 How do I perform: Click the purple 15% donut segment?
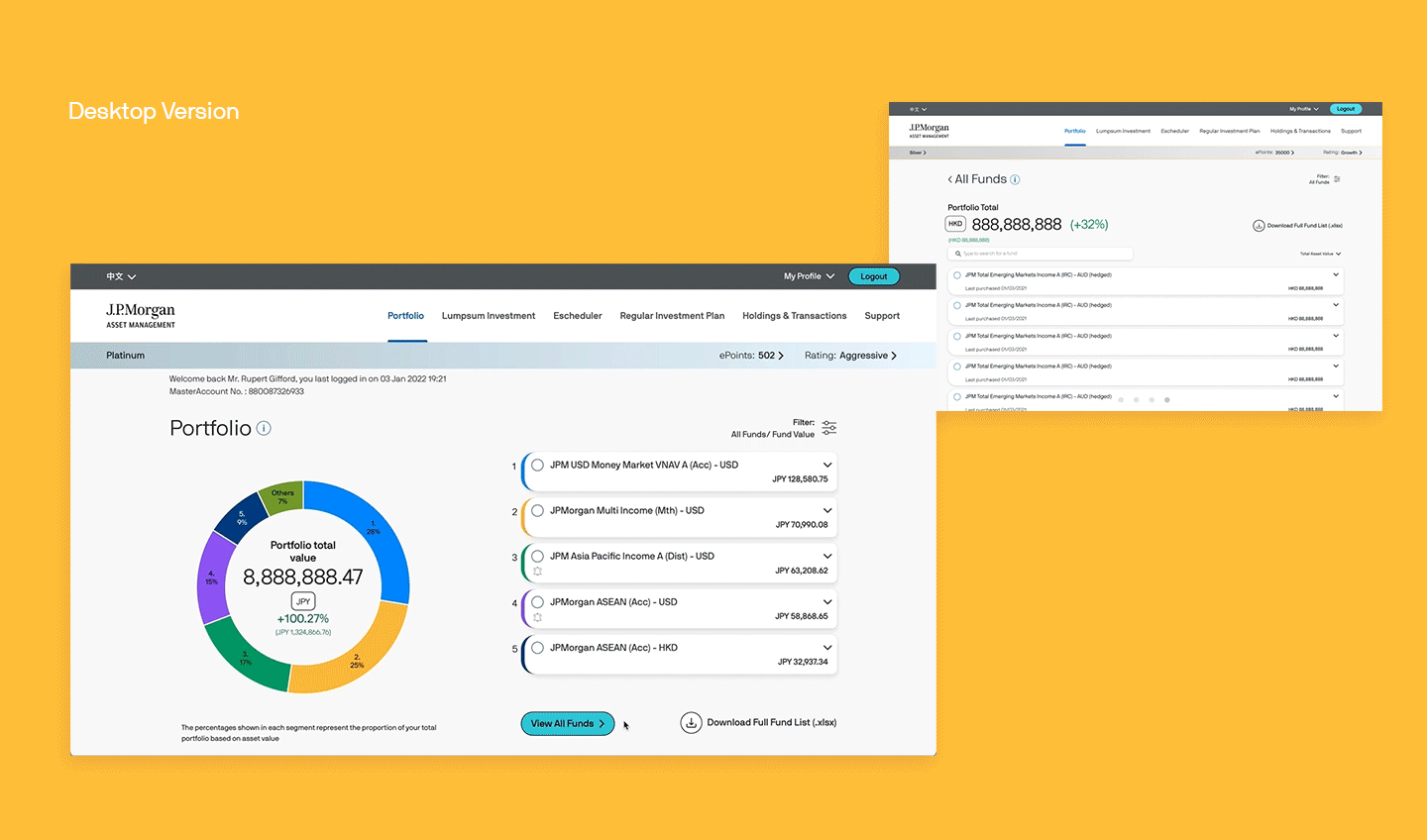pyautogui.click(x=211, y=578)
